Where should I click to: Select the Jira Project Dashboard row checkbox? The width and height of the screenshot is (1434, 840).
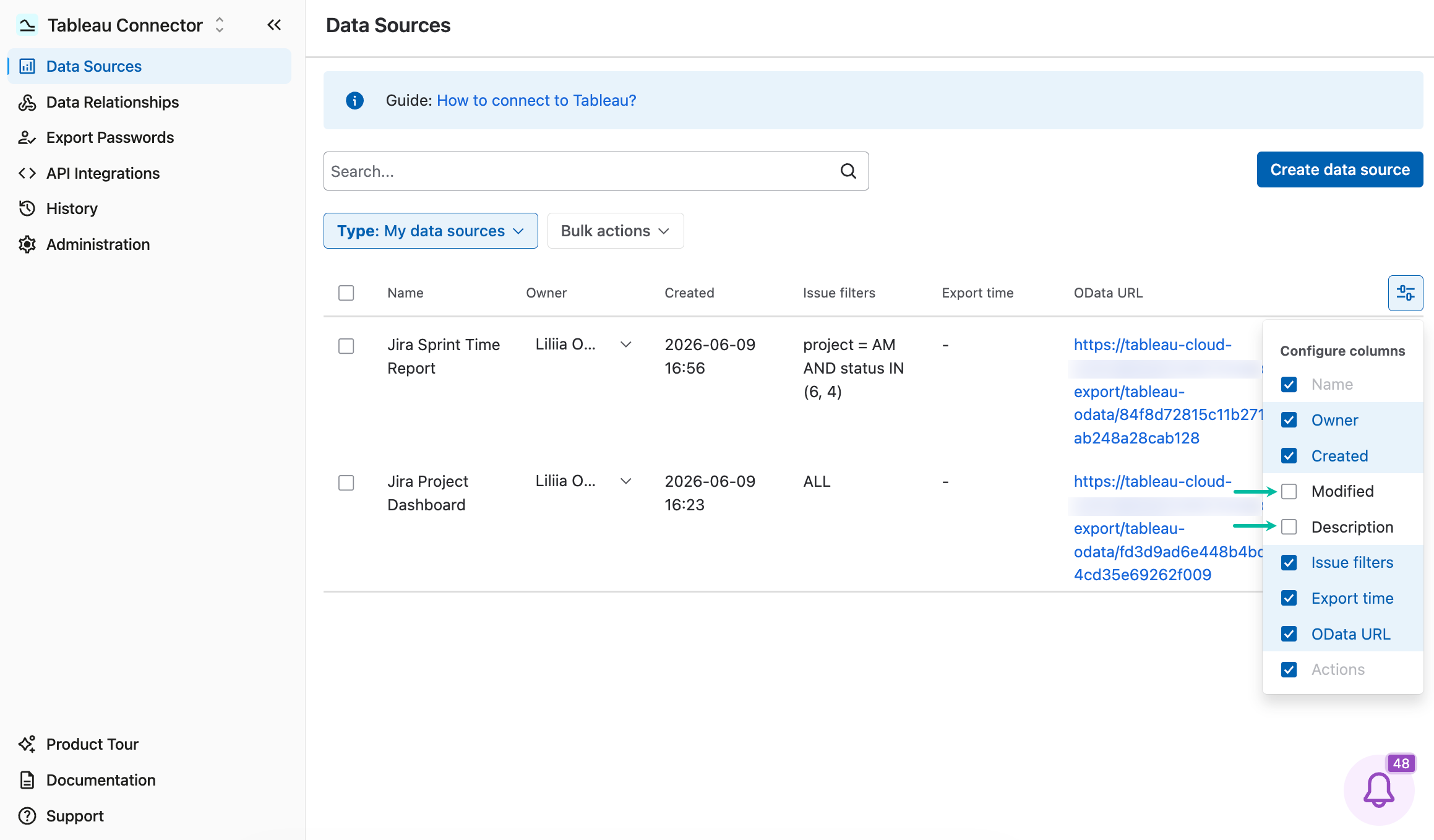[x=346, y=482]
